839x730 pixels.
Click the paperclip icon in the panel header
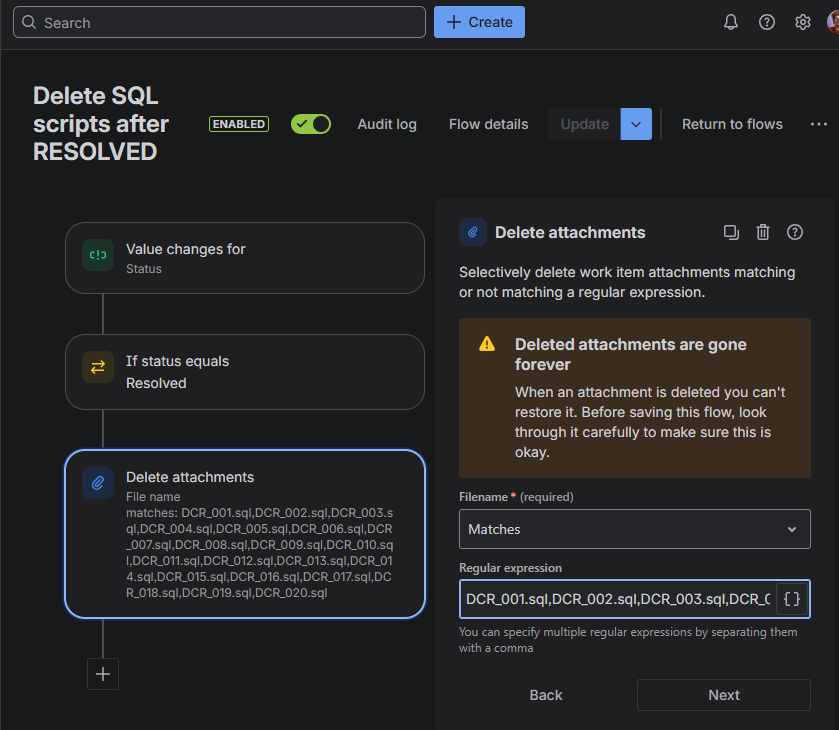(x=473, y=232)
